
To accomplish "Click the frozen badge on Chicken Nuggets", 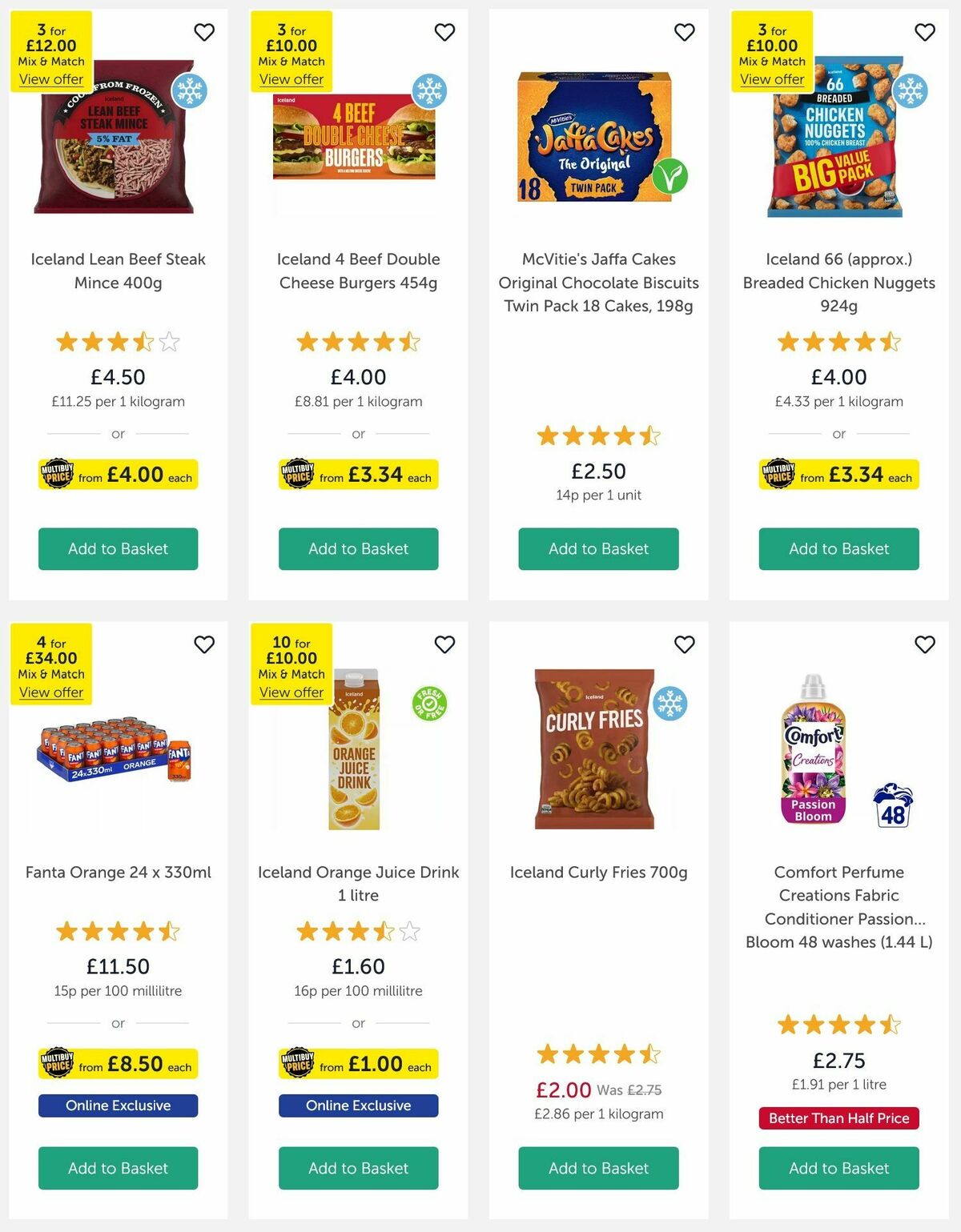I will [909, 90].
